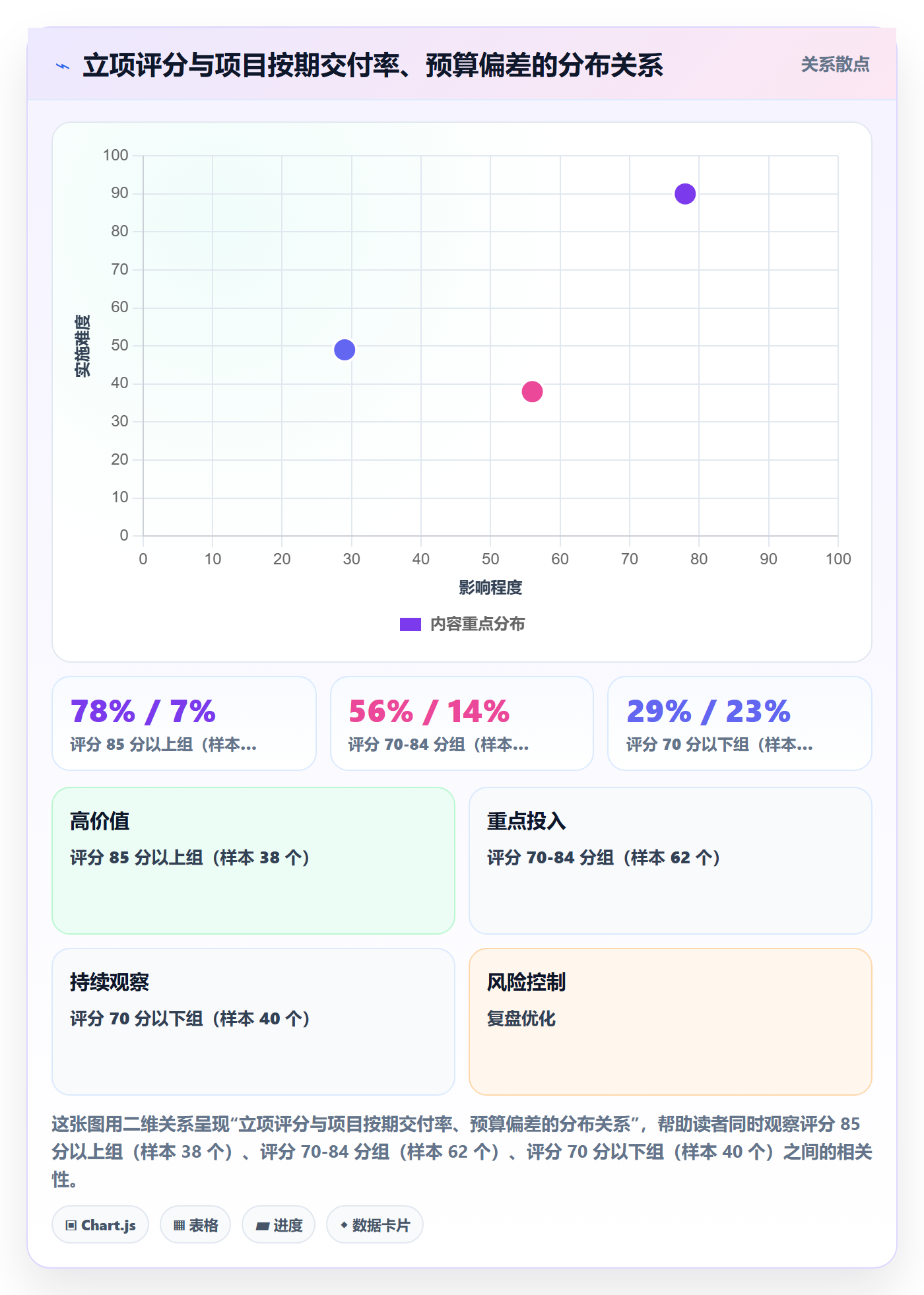This screenshot has height=1295, width=924.
Task: Open the 风险控制 quadrant card
Action: point(671,1022)
